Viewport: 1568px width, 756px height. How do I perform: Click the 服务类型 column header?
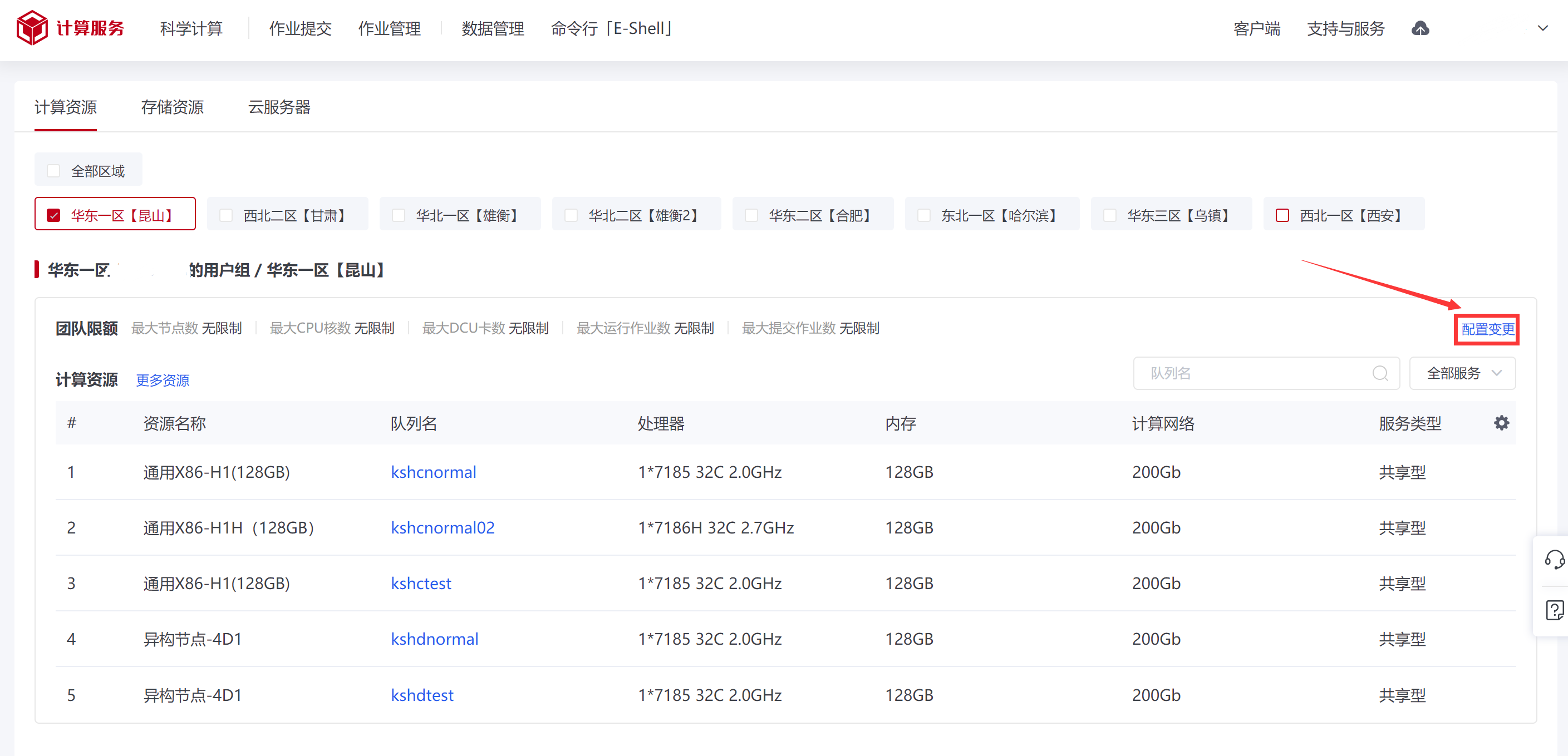pos(1410,423)
